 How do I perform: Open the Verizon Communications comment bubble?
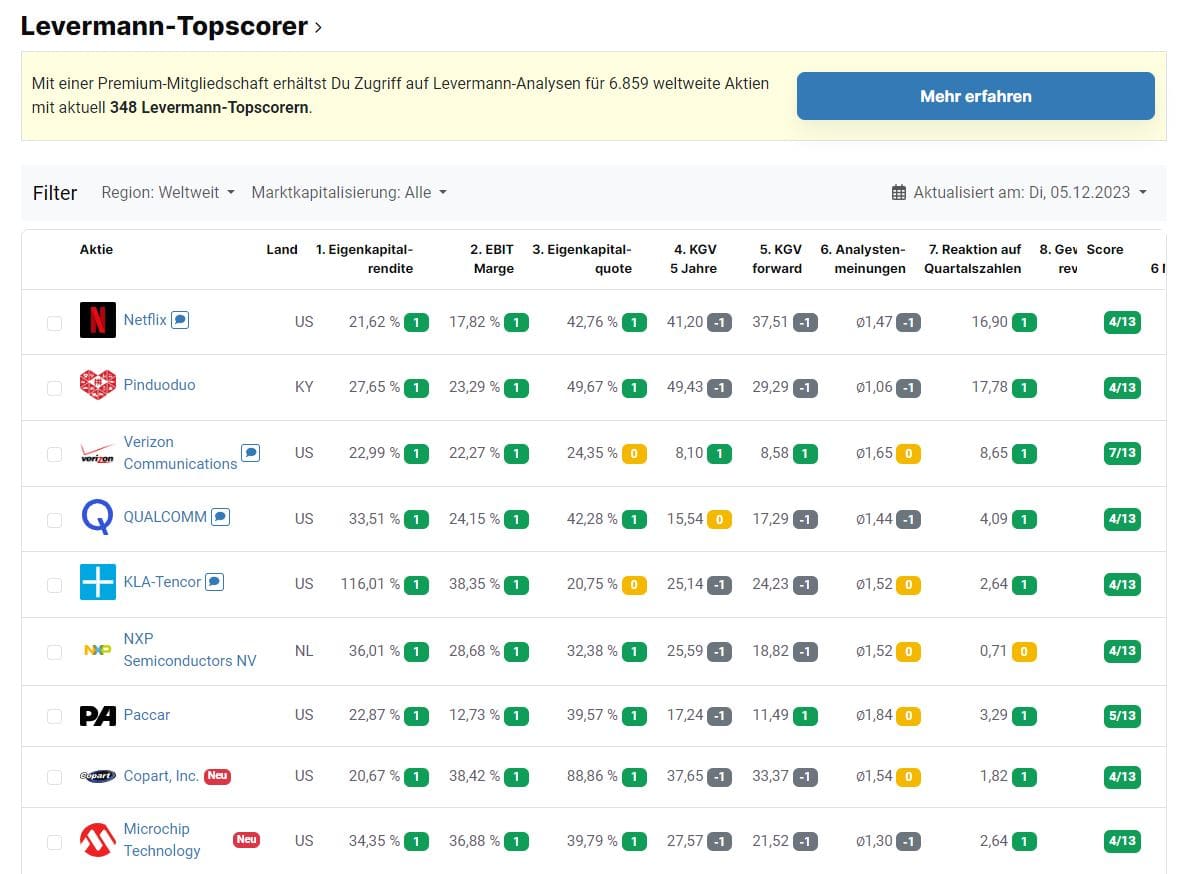coord(251,453)
